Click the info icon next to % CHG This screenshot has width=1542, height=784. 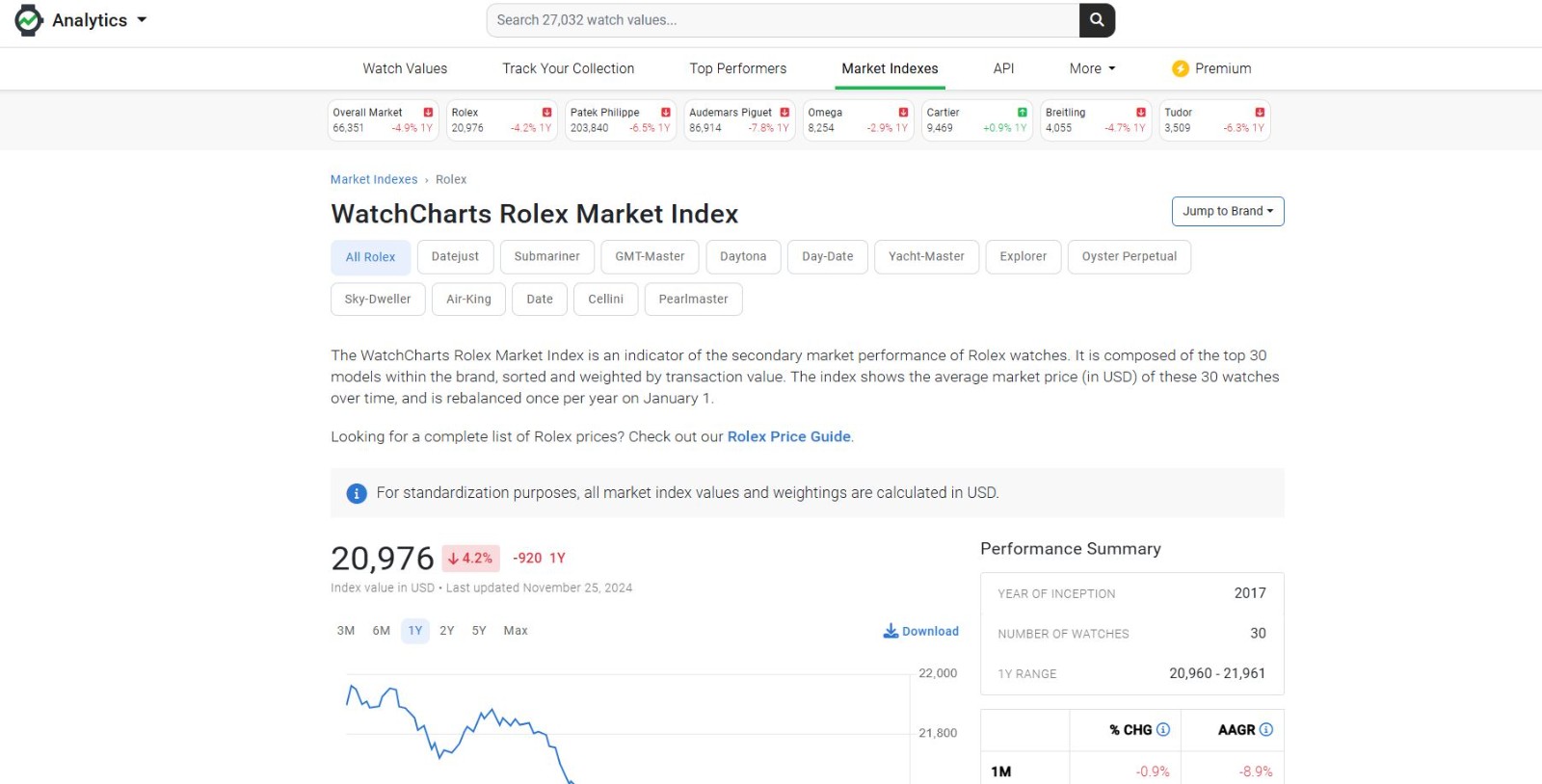click(1163, 730)
